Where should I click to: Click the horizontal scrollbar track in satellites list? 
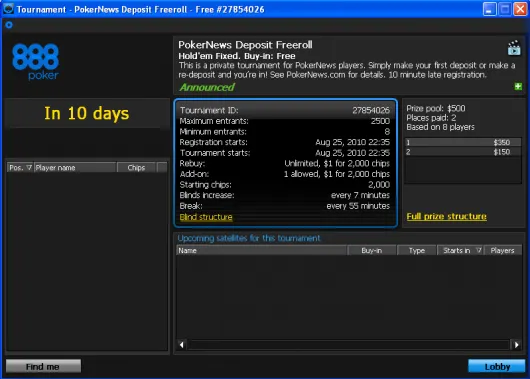349,345
